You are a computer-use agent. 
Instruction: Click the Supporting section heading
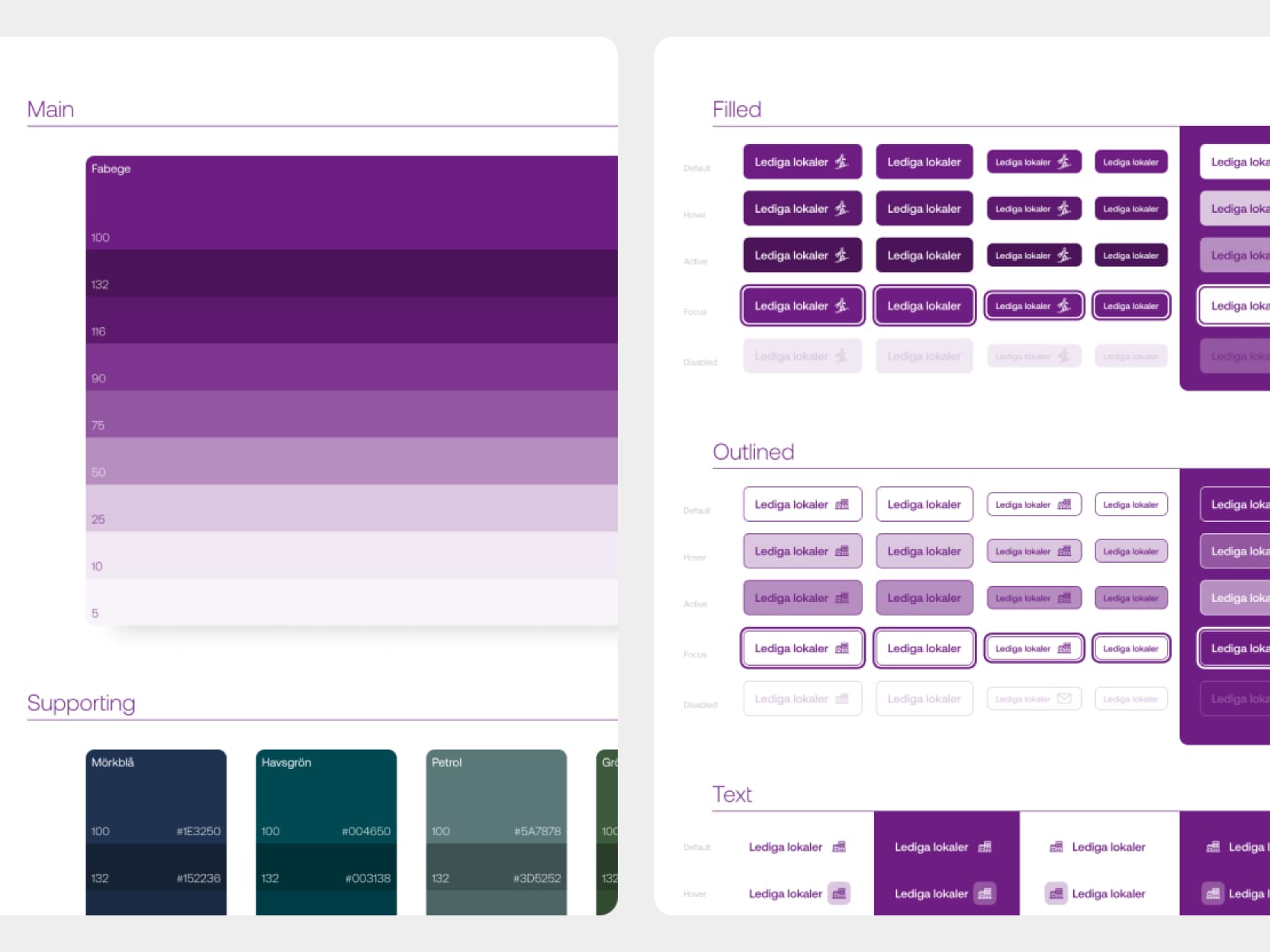[x=81, y=703]
